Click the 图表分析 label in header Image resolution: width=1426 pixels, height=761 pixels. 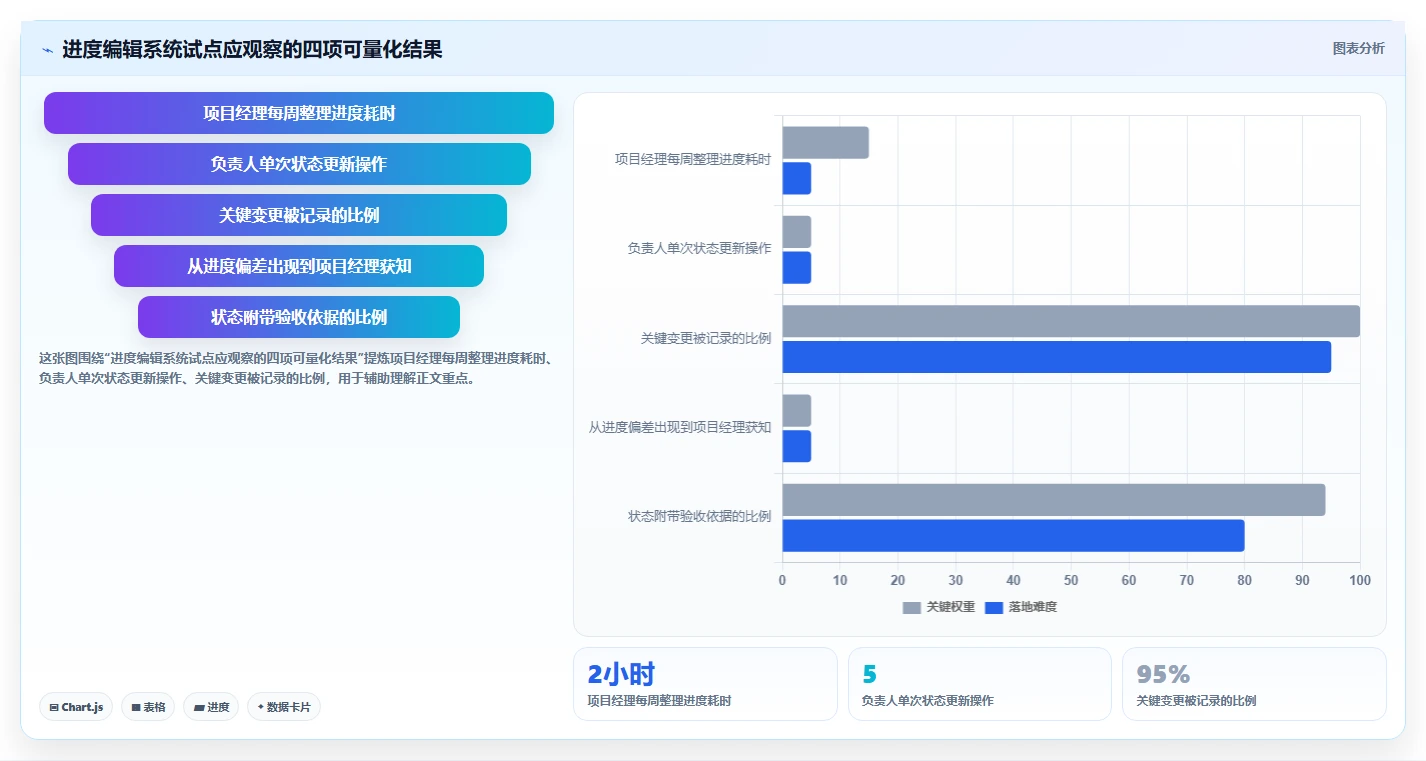(1358, 48)
